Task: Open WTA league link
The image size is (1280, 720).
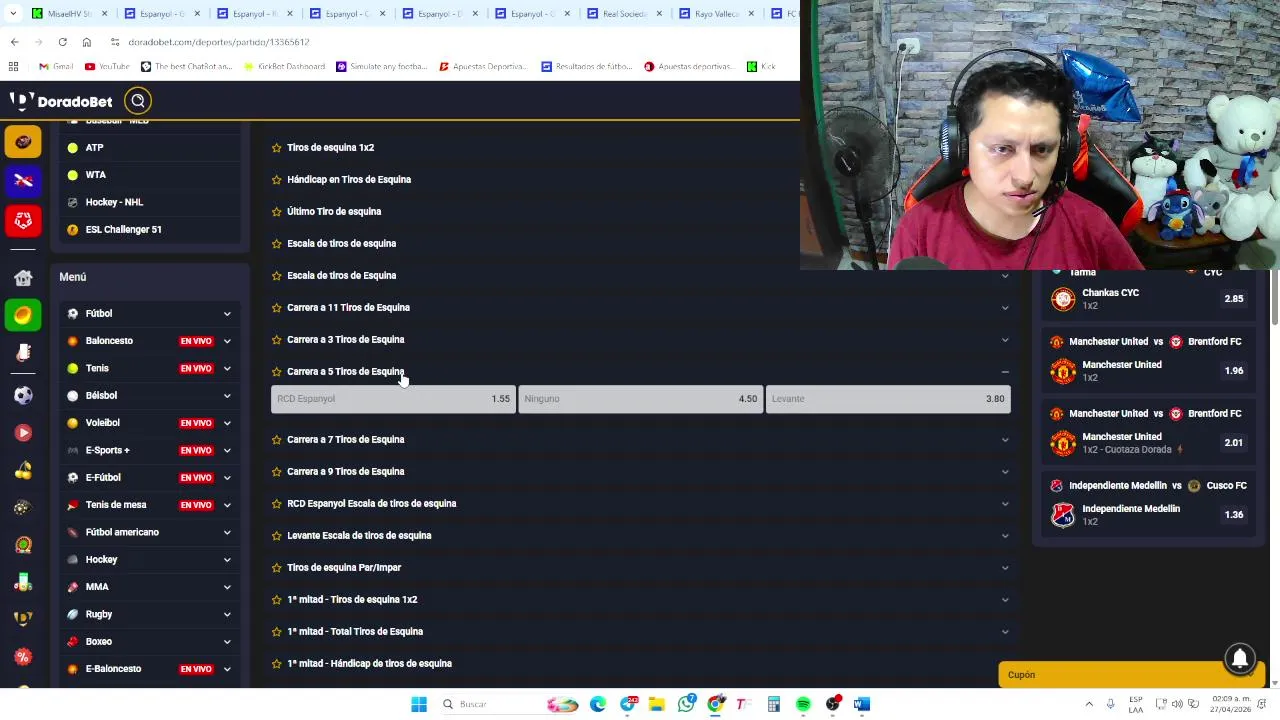Action: (x=96, y=175)
